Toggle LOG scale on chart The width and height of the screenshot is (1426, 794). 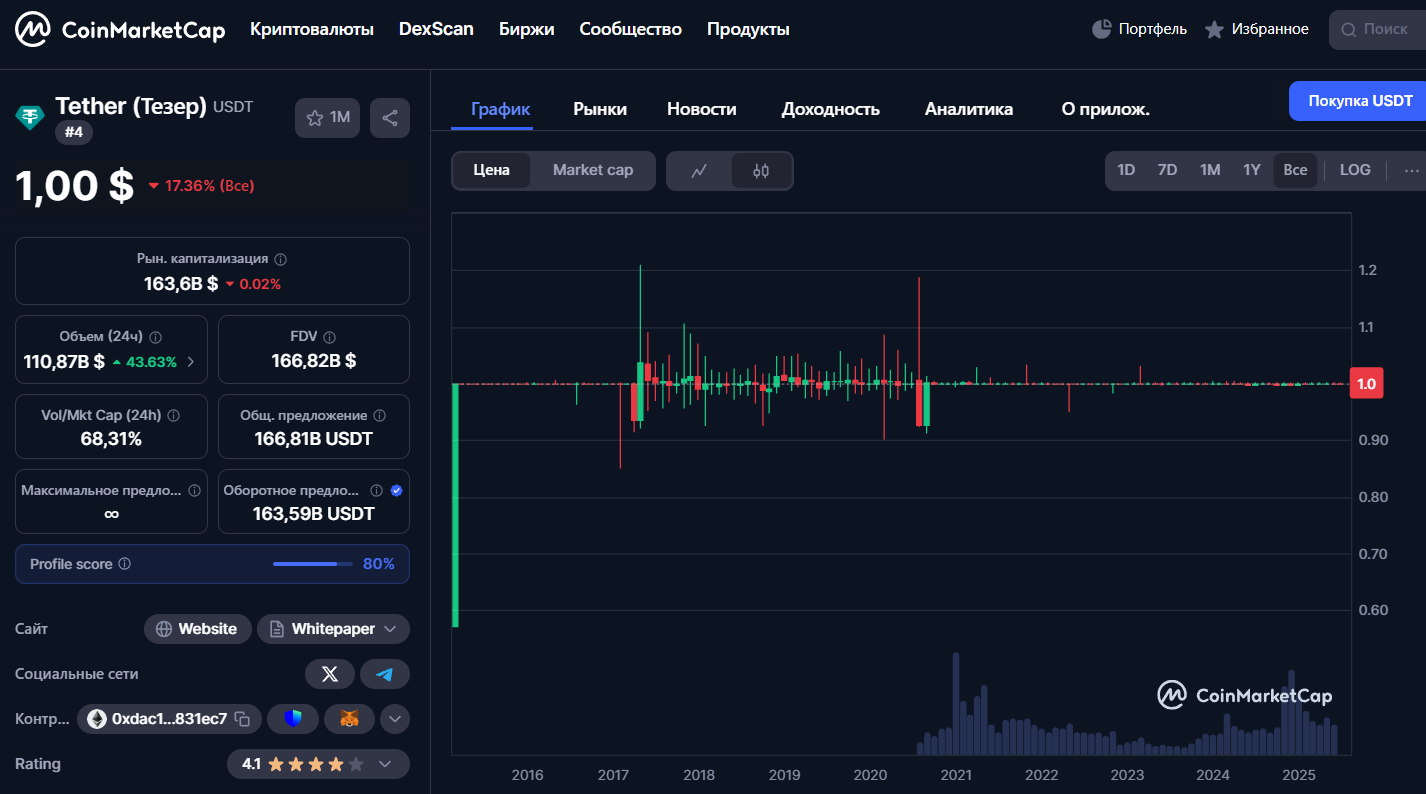point(1355,170)
